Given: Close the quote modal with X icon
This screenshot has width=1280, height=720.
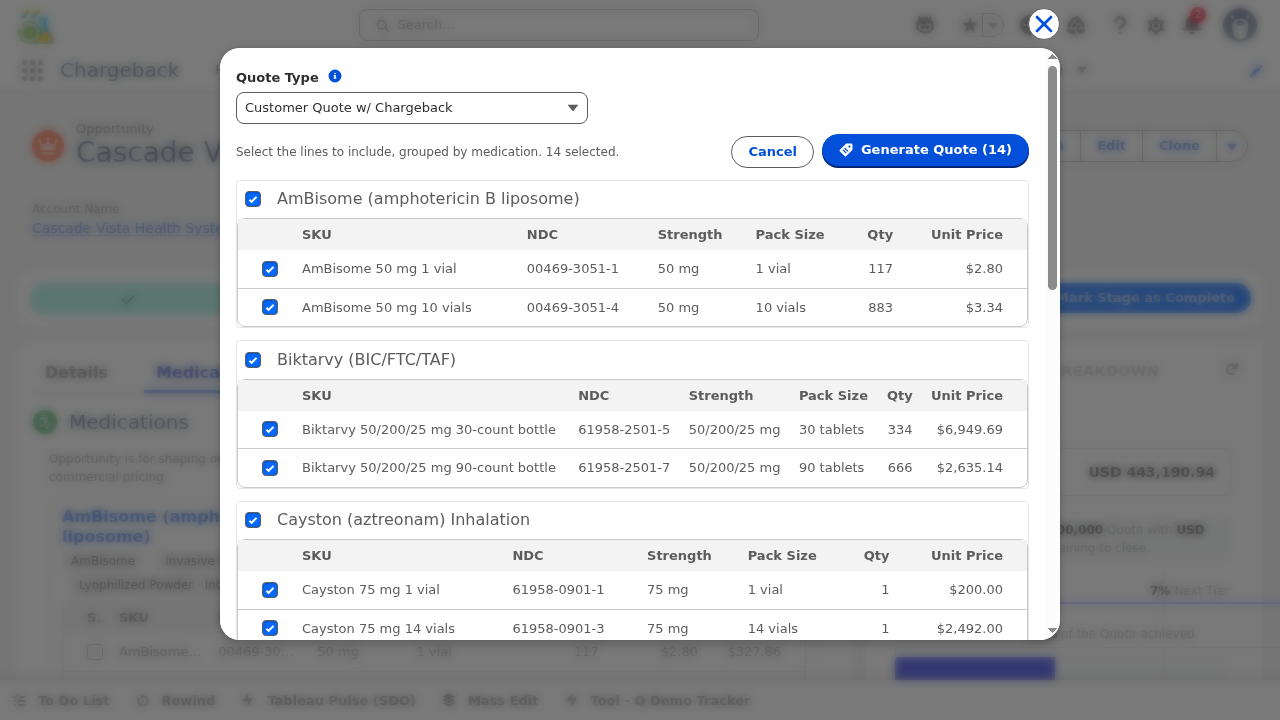Looking at the screenshot, I should coord(1043,24).
